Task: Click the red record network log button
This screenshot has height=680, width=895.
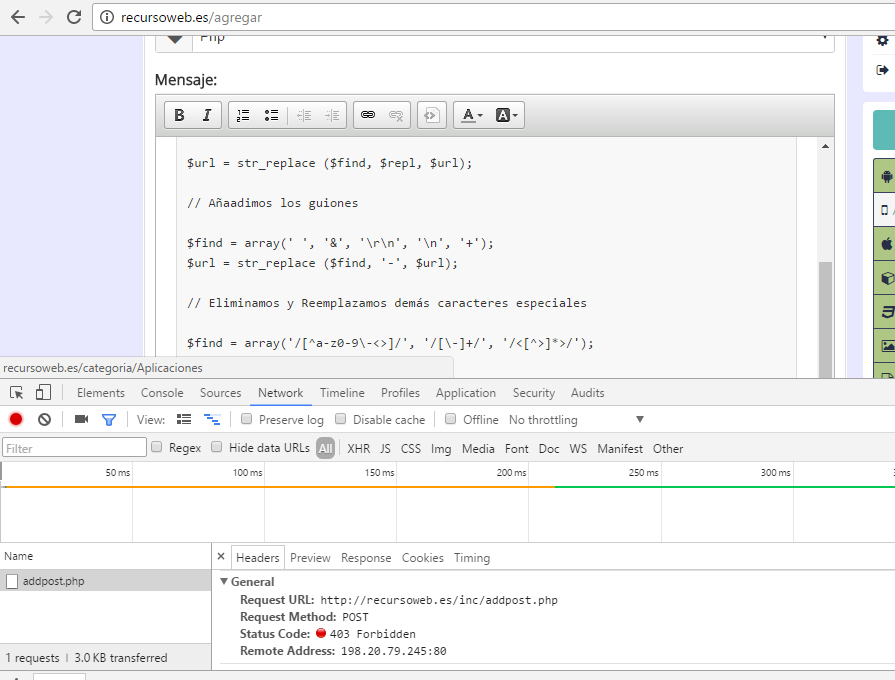Action: [x=16, y=420]
